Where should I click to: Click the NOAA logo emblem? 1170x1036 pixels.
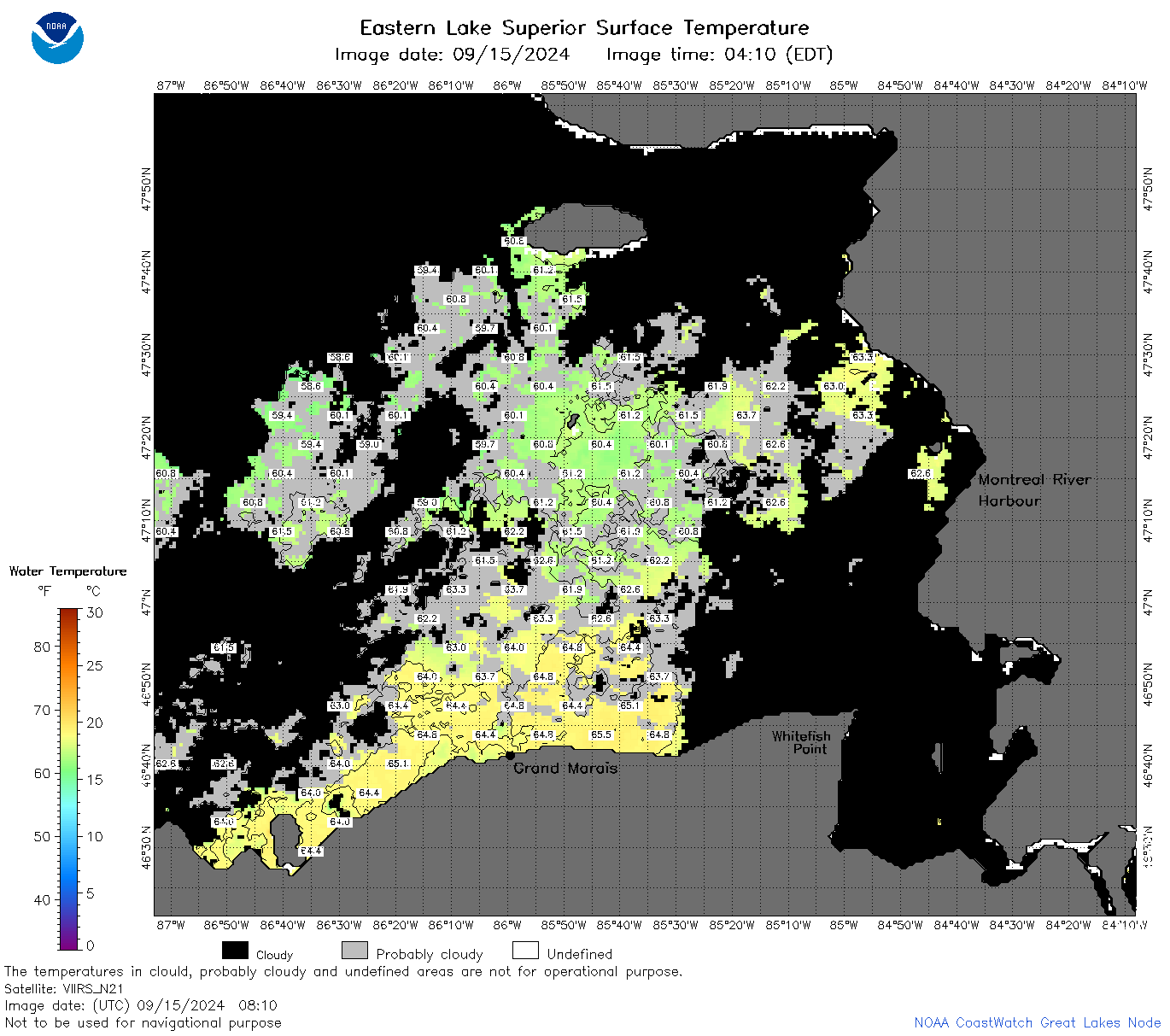coord(57,38)
